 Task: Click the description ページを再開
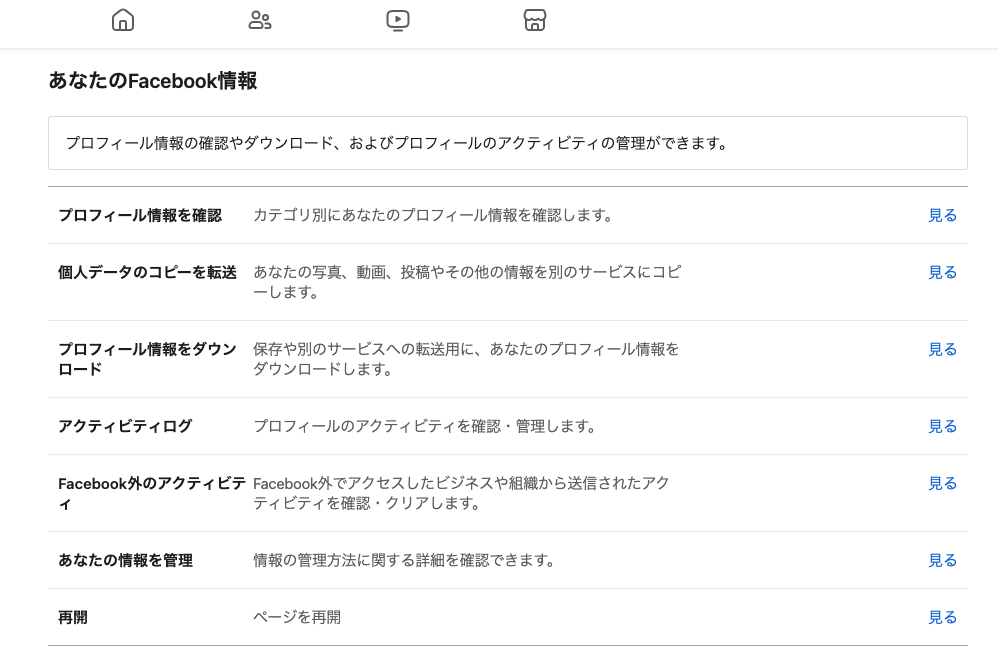pos(297,618)
